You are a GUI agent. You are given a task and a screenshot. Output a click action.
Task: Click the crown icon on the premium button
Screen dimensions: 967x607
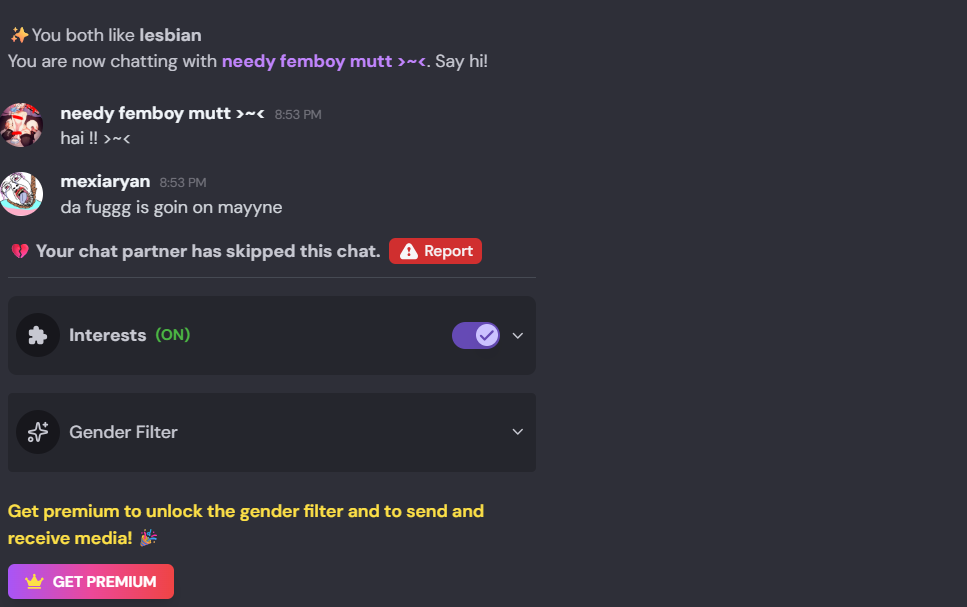pyautogui.click(x=34, y=582)
